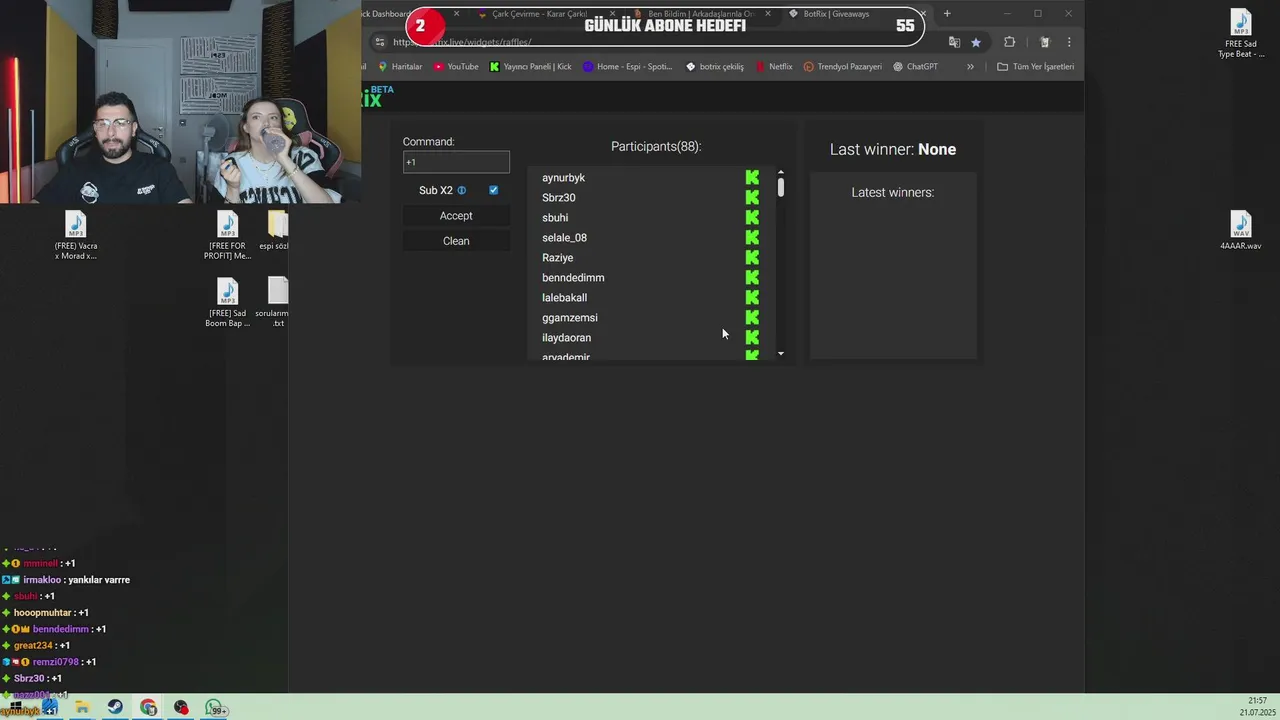Viewport: 1280px width, 720px height.
Task: Open a new browser tab
Action: (x=947, y=14)
